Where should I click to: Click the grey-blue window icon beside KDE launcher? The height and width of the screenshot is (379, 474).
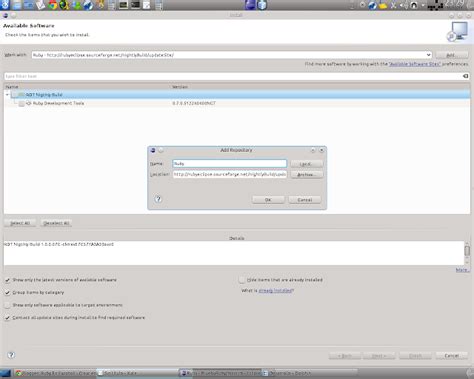(x=16, y=5)
